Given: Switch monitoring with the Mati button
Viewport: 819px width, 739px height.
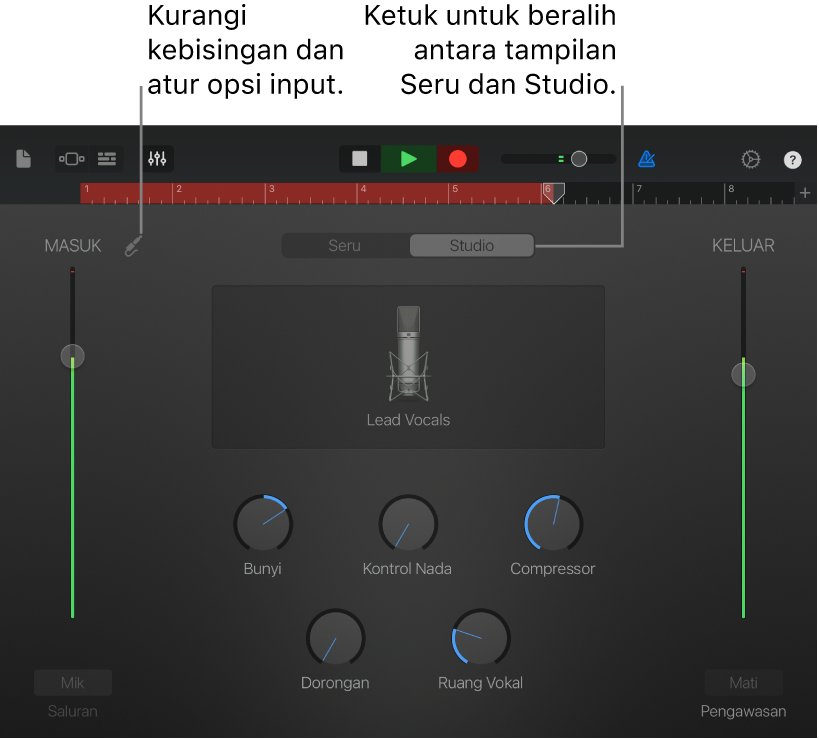Looking at the screenshot, I should (x=743, y=682).
